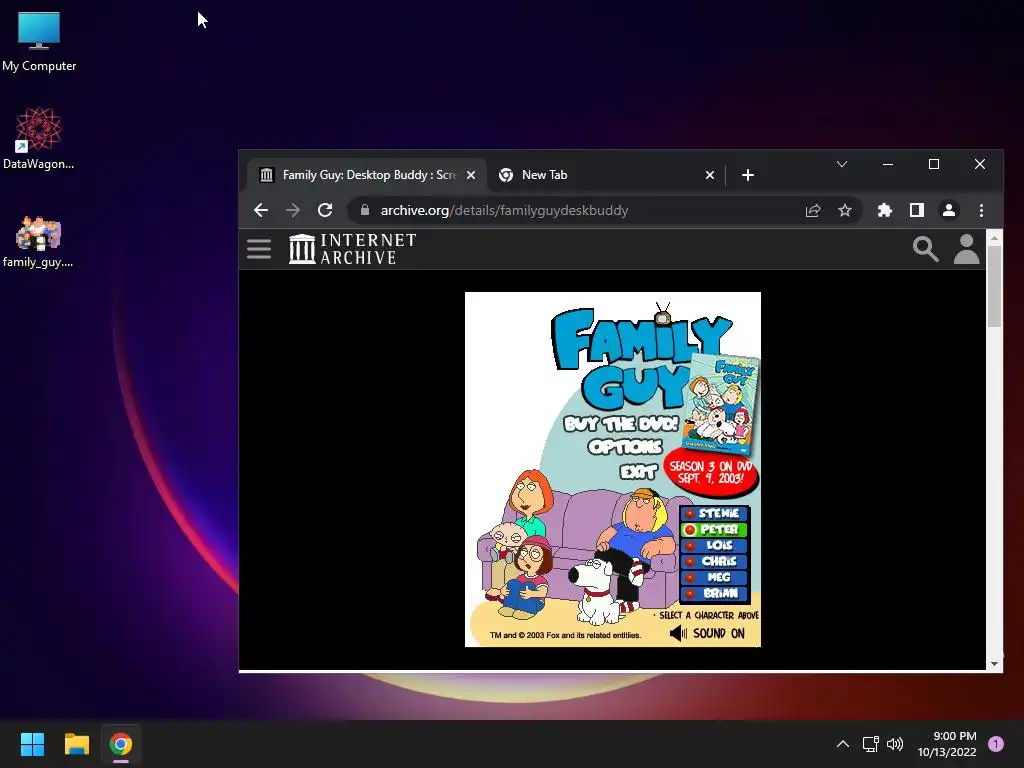The image size is (1024, 768).
Task: Select Peter character option
Action: click(x=714, y=530)
